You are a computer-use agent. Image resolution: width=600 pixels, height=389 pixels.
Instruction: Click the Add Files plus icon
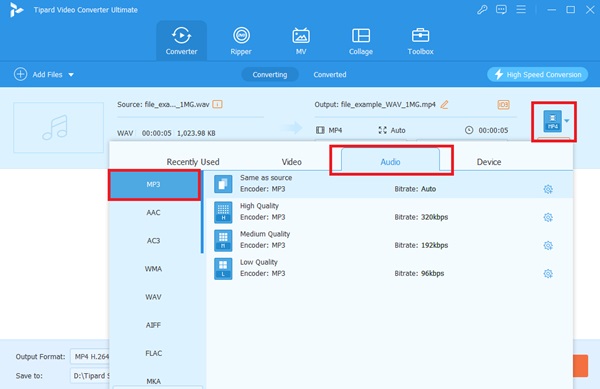point(20,74)
